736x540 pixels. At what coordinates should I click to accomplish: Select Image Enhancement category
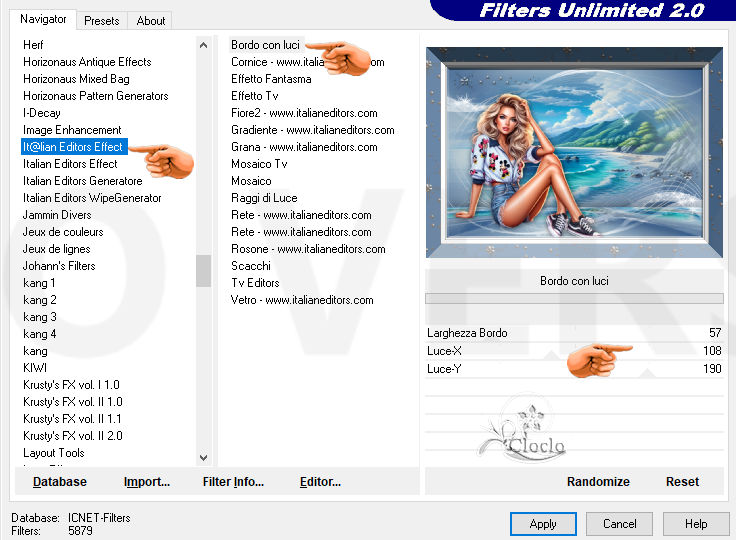72,130
